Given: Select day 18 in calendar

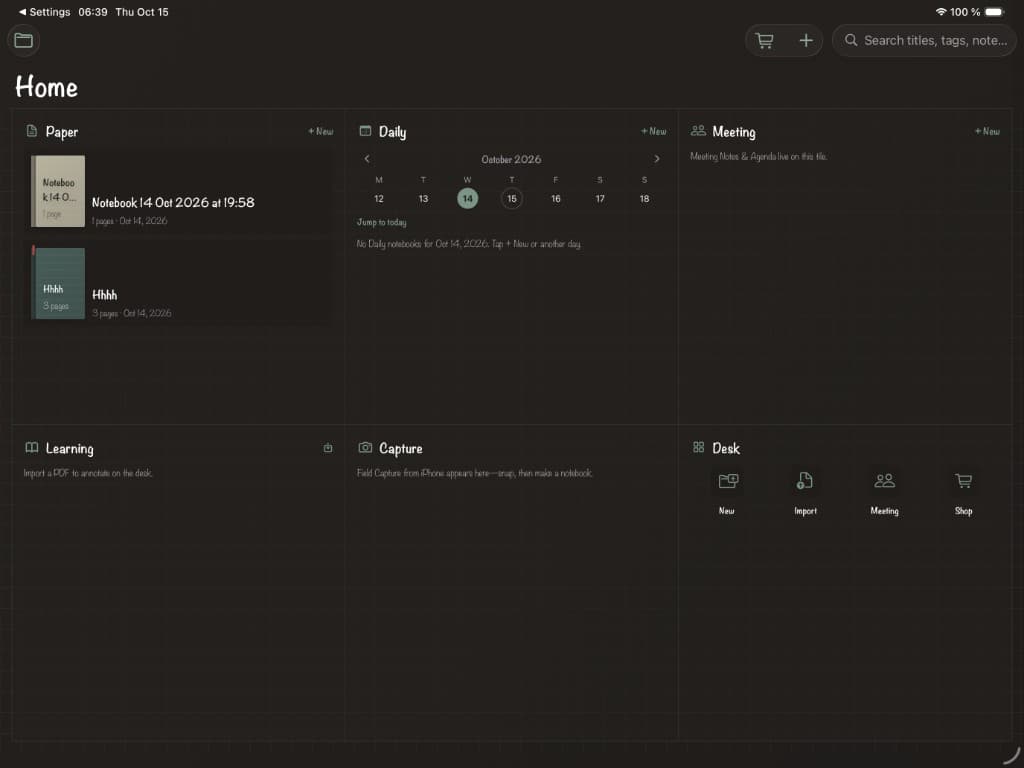Looking at the screenshot, I should pyautogui.click(x=645, y=199).
